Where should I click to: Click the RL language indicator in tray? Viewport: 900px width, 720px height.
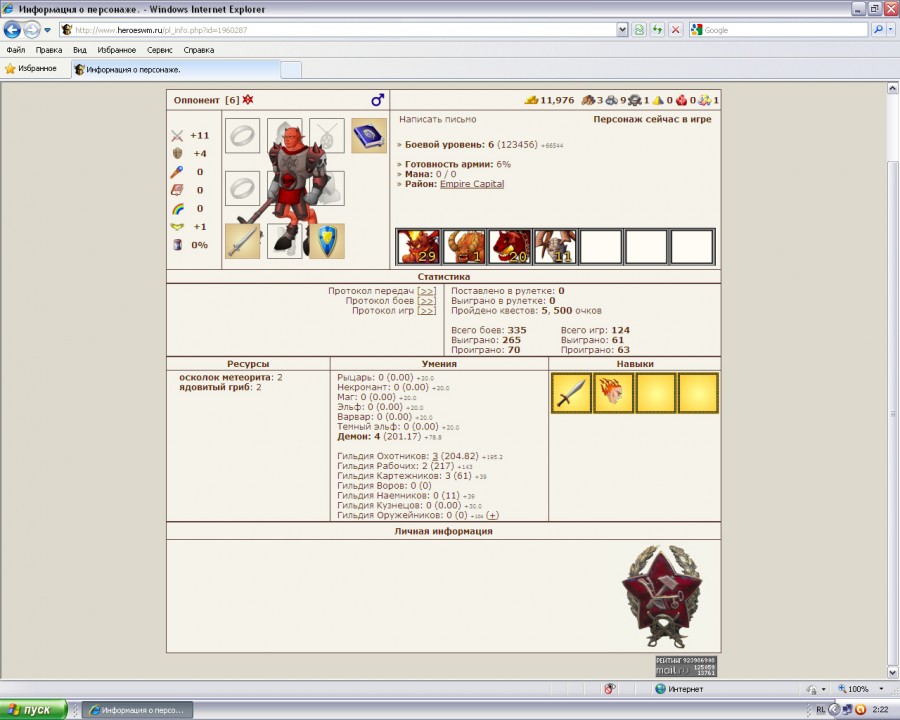tap(820, 710)
